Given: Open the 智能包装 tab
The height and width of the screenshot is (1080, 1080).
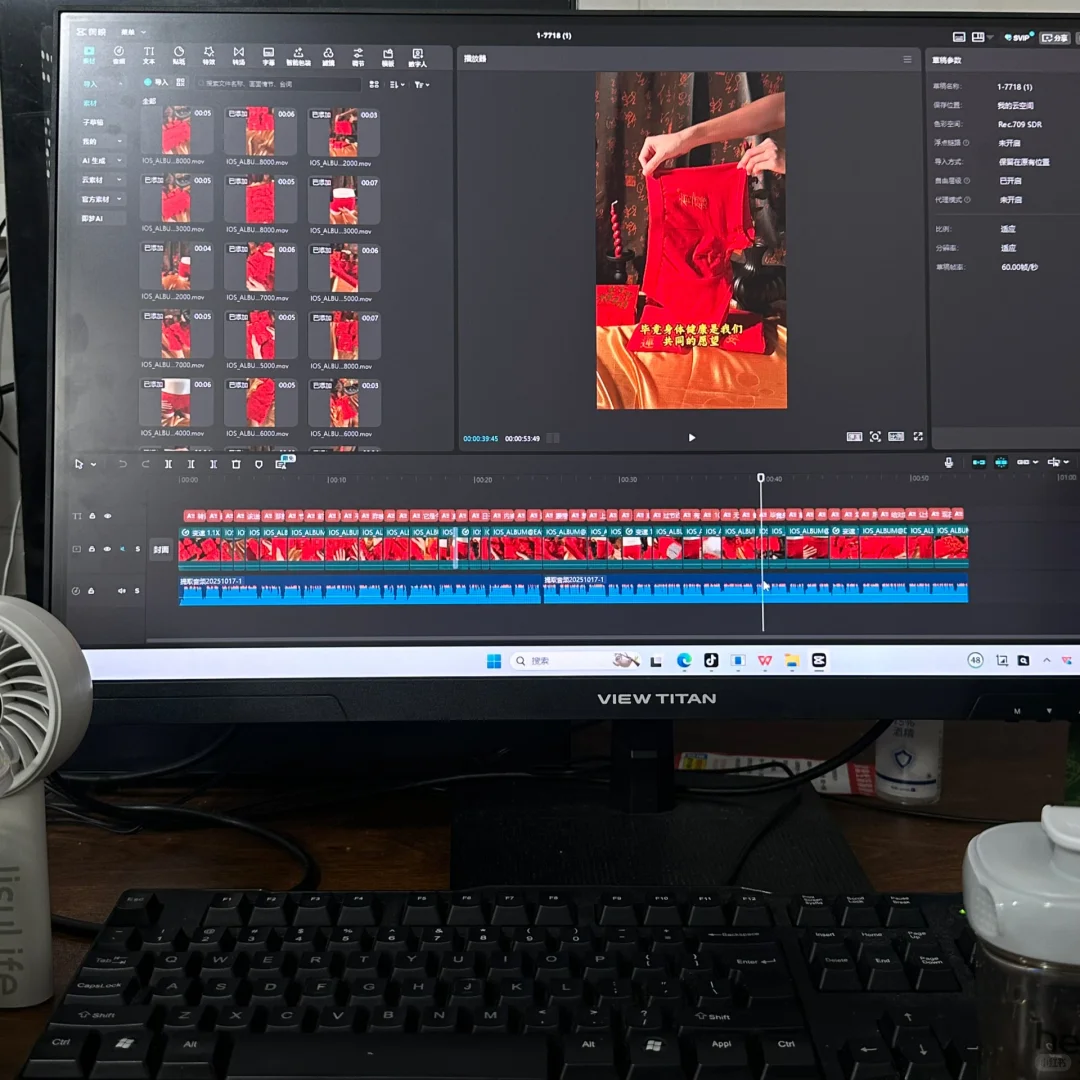Looking at the screenshot, I should point(298,56).
